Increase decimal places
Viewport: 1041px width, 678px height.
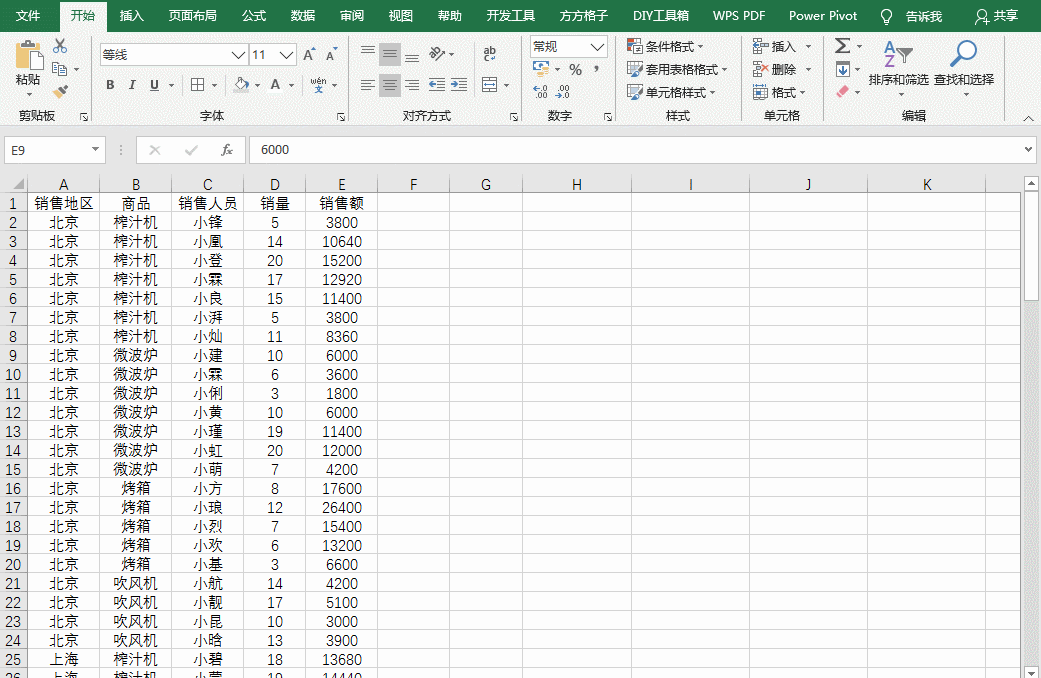click(x=540, y=92)
